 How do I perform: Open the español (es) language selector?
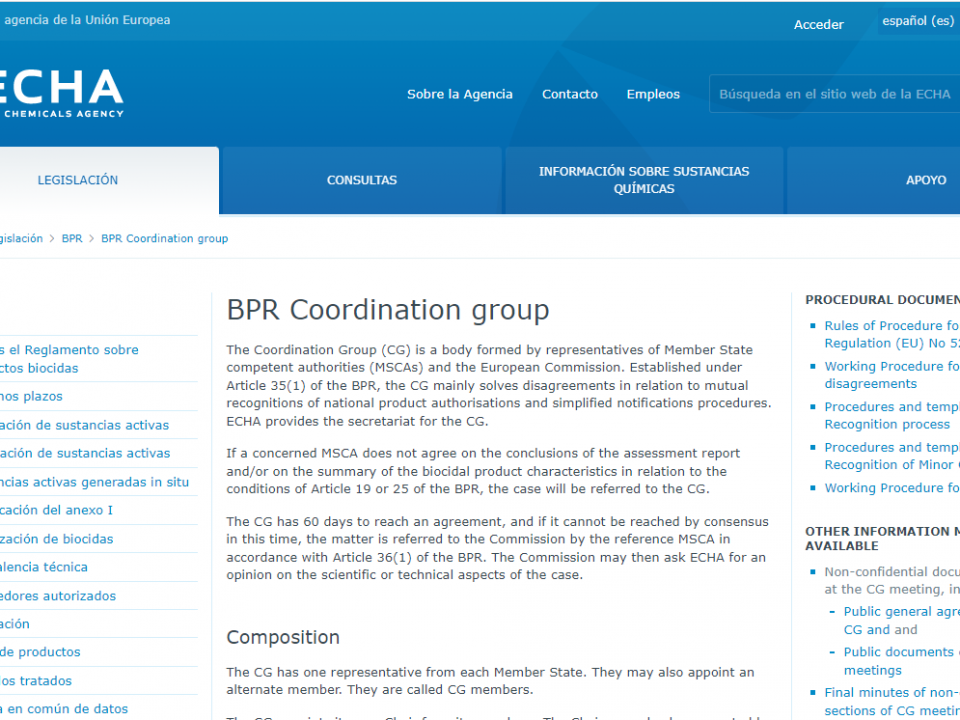pyautogui.click(x=917, y=21)
